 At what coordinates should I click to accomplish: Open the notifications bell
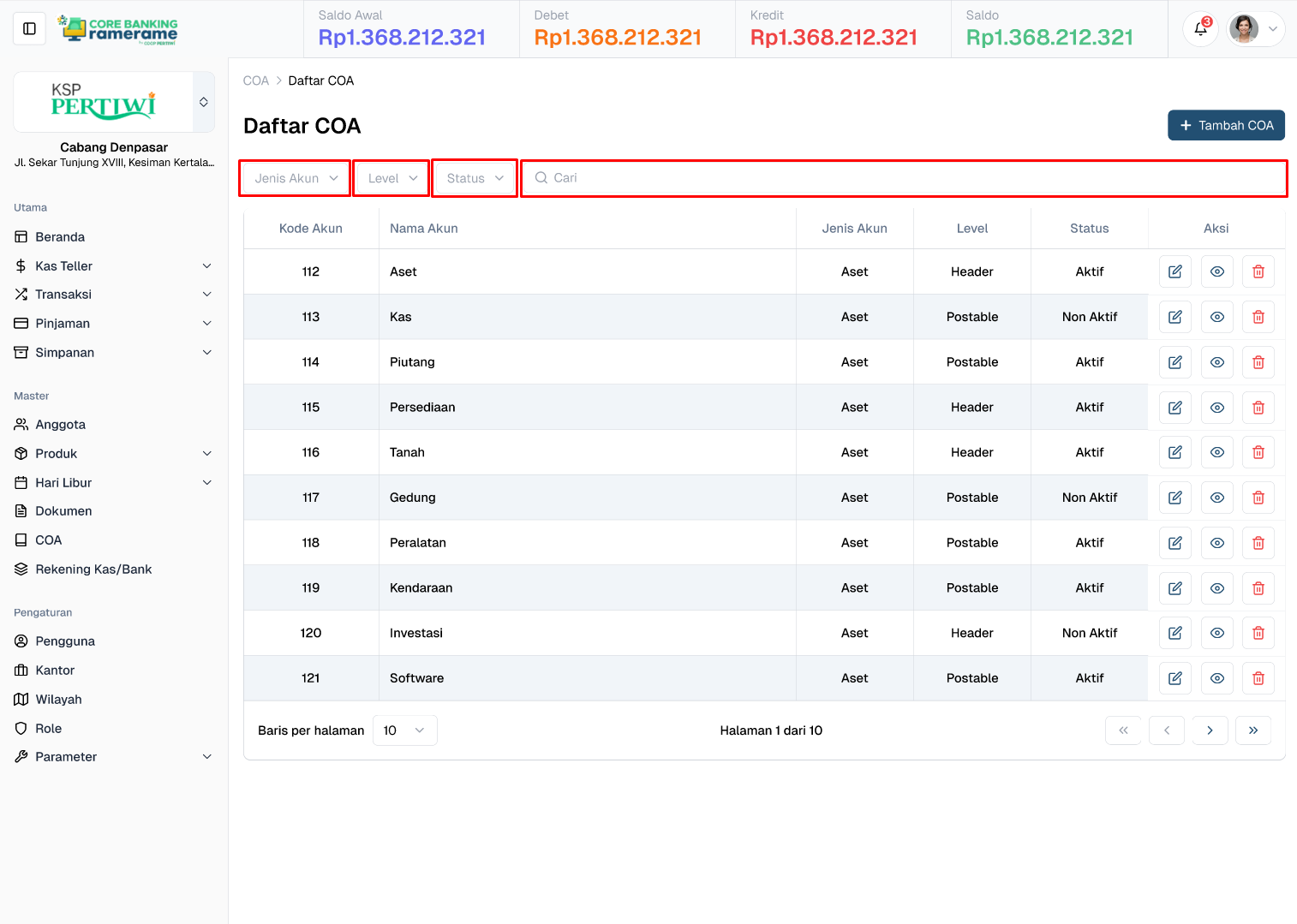(1200, 29)
